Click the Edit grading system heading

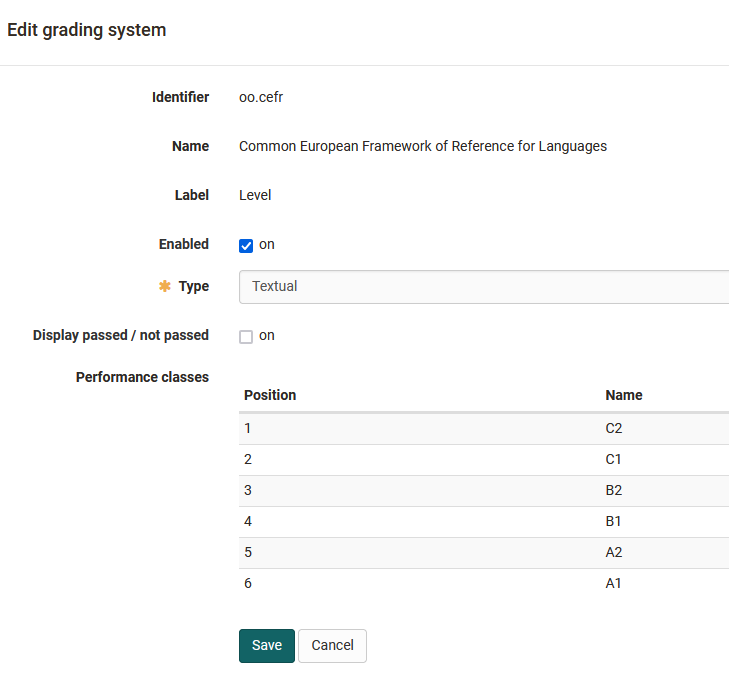click(x=87, y=31)
